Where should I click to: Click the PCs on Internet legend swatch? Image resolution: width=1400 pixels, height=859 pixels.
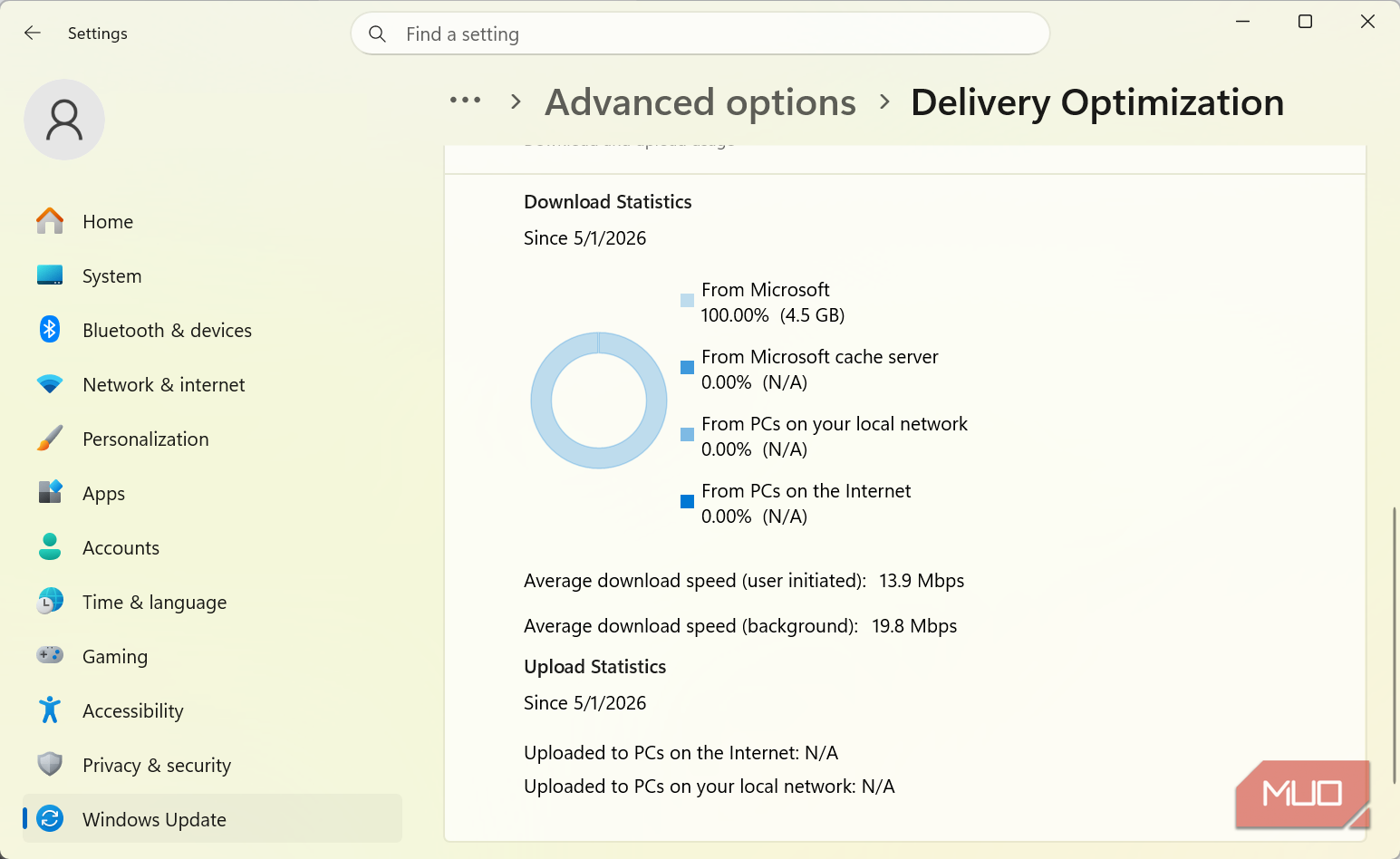pos(687,501)
